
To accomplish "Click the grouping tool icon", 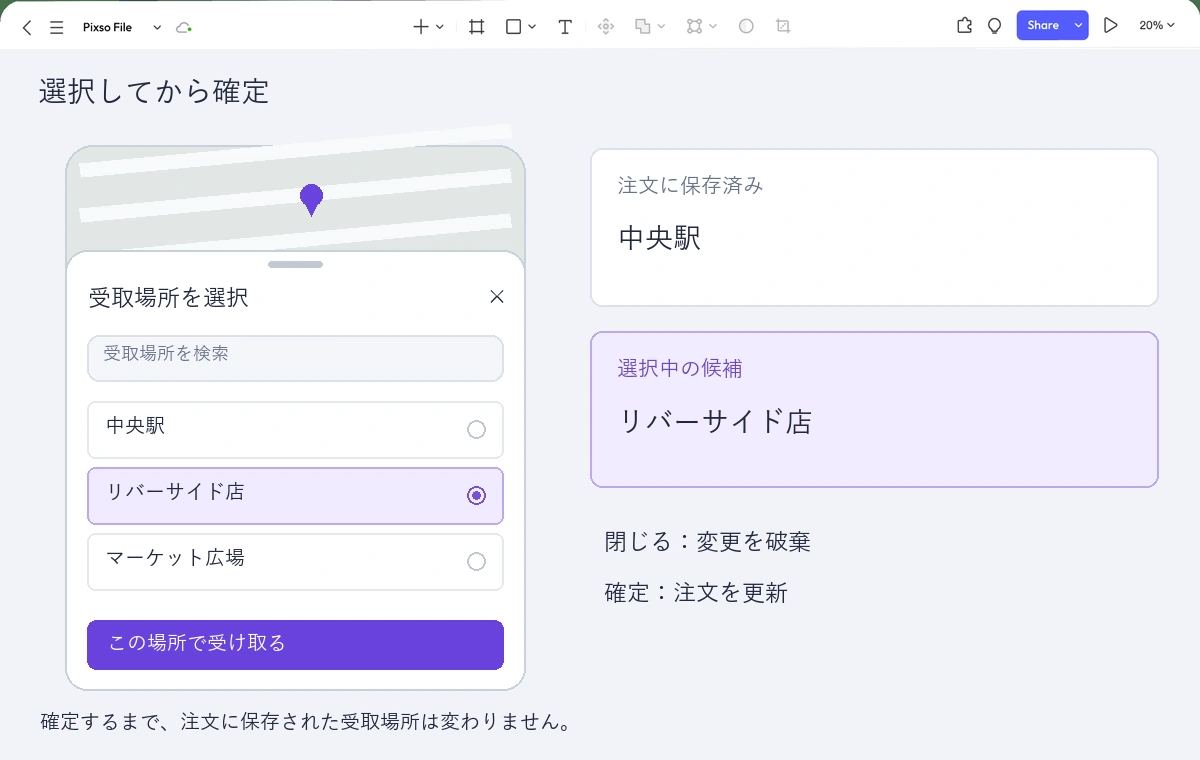I will pyautogui.click(x=695, y=27).
